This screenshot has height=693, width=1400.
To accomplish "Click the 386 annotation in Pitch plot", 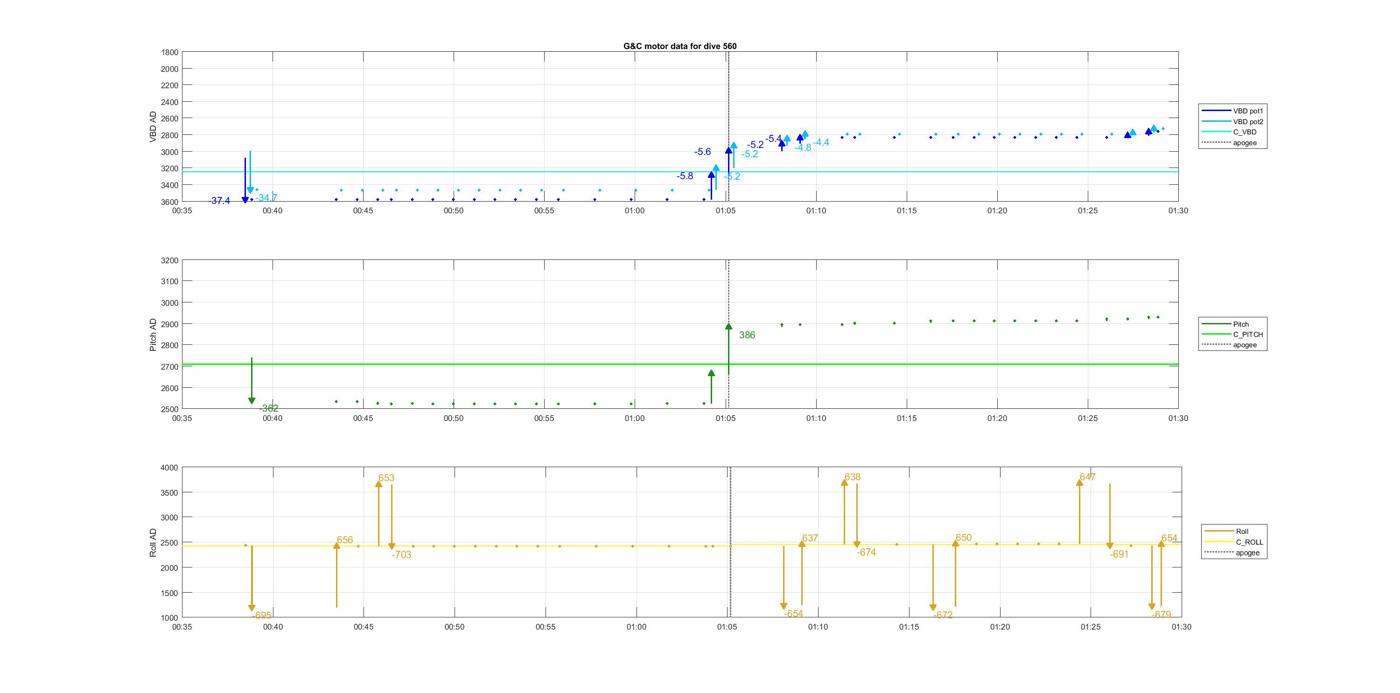I will pyautogui.click(x=747, y=336).
